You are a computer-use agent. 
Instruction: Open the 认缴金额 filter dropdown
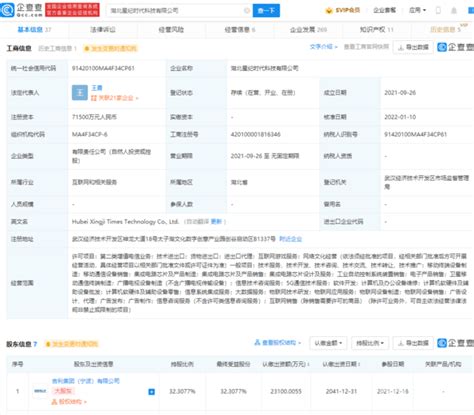[328, 343]
